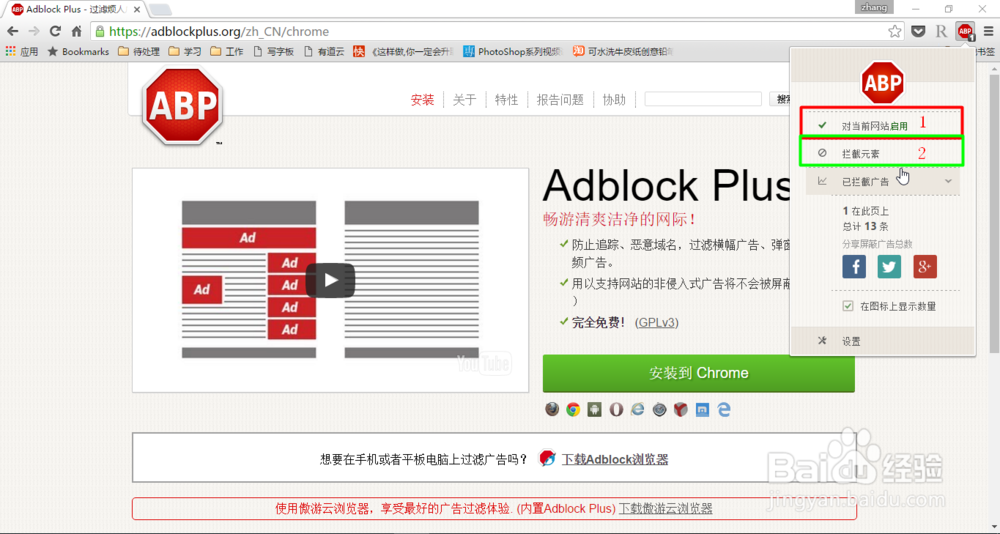Image resolution: width=1000 pixels, height=534 pixels.
Task: Click the Android icon below install button
Action: pos(595,409)
